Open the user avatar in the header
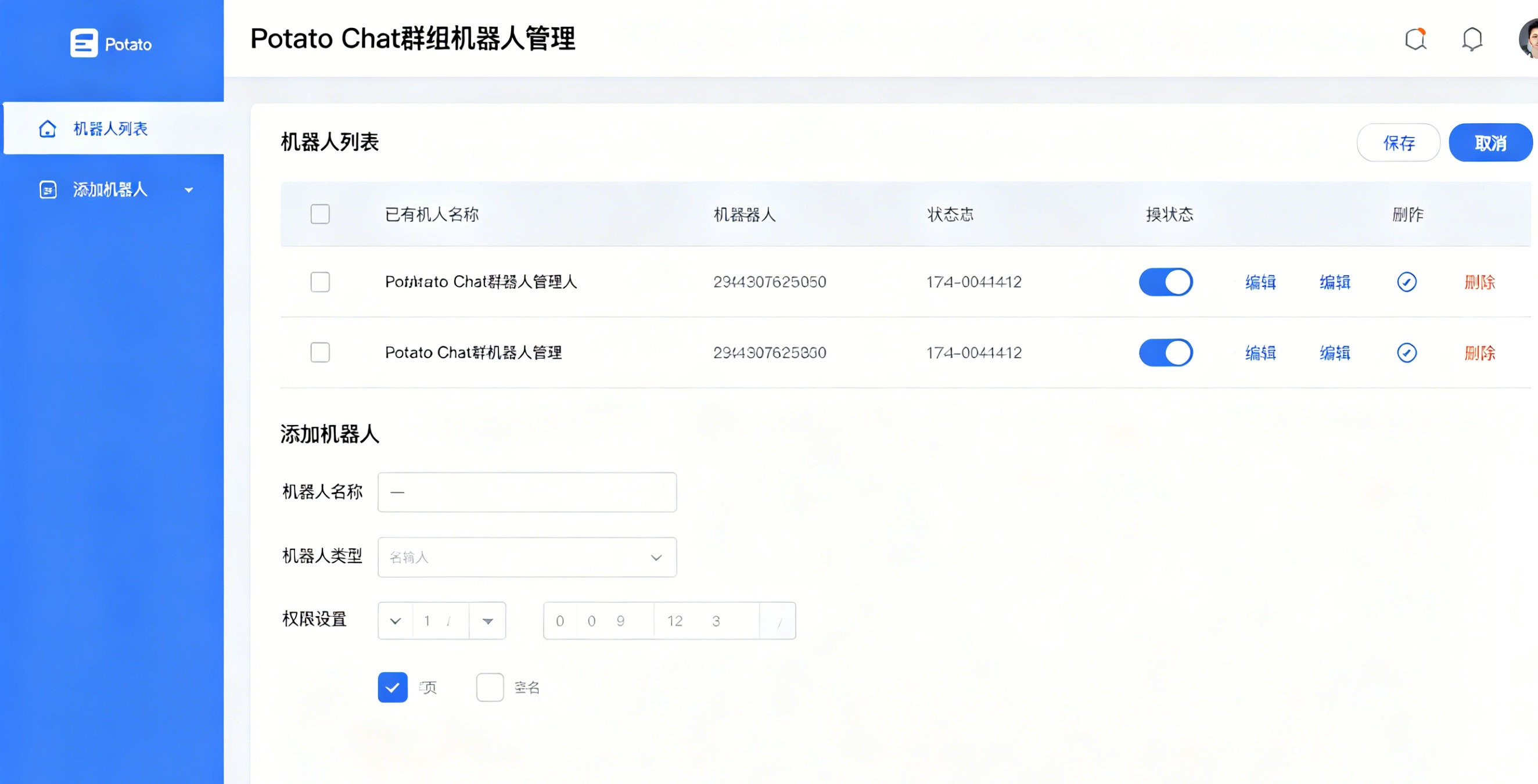1538x784 pixels. point(1529,39)
